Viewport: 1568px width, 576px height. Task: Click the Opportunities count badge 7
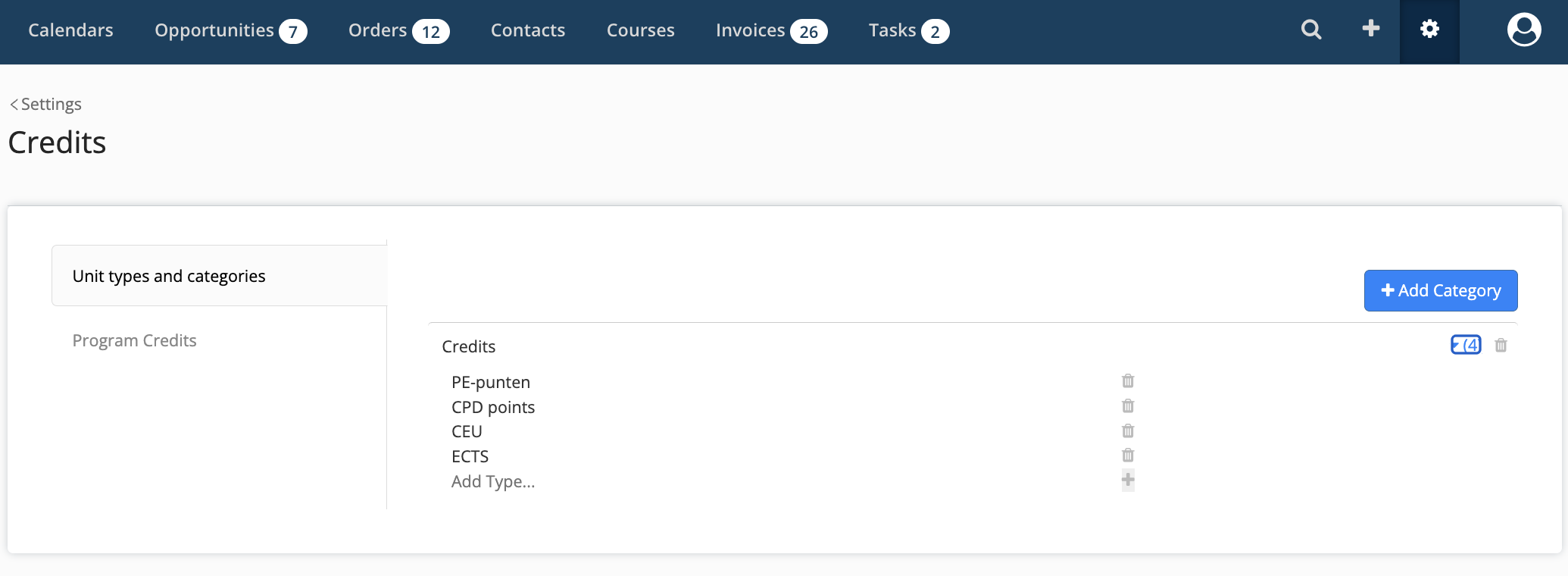click(292, 31)
